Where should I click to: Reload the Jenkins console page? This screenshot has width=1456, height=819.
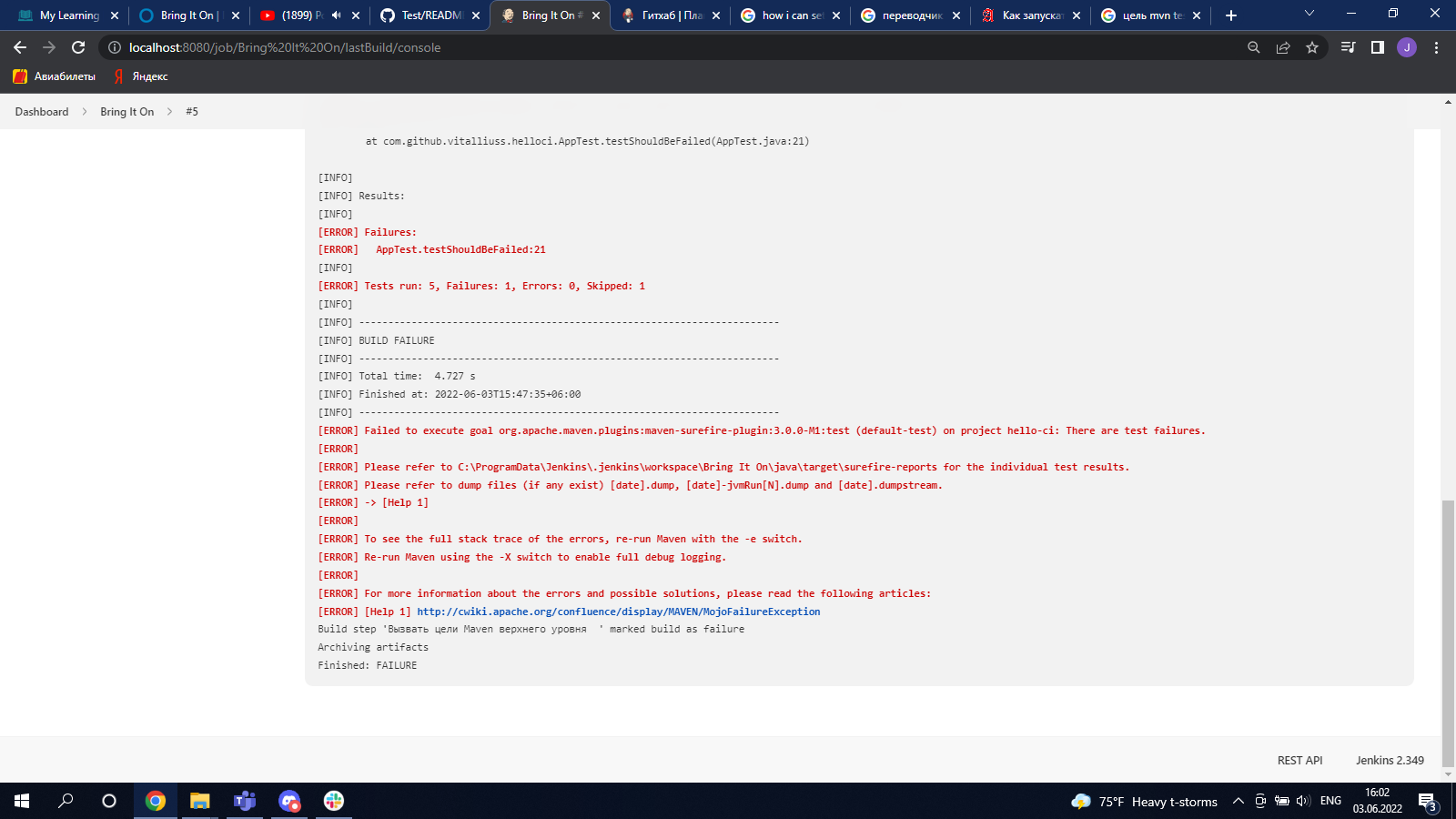tap(78, 47)
